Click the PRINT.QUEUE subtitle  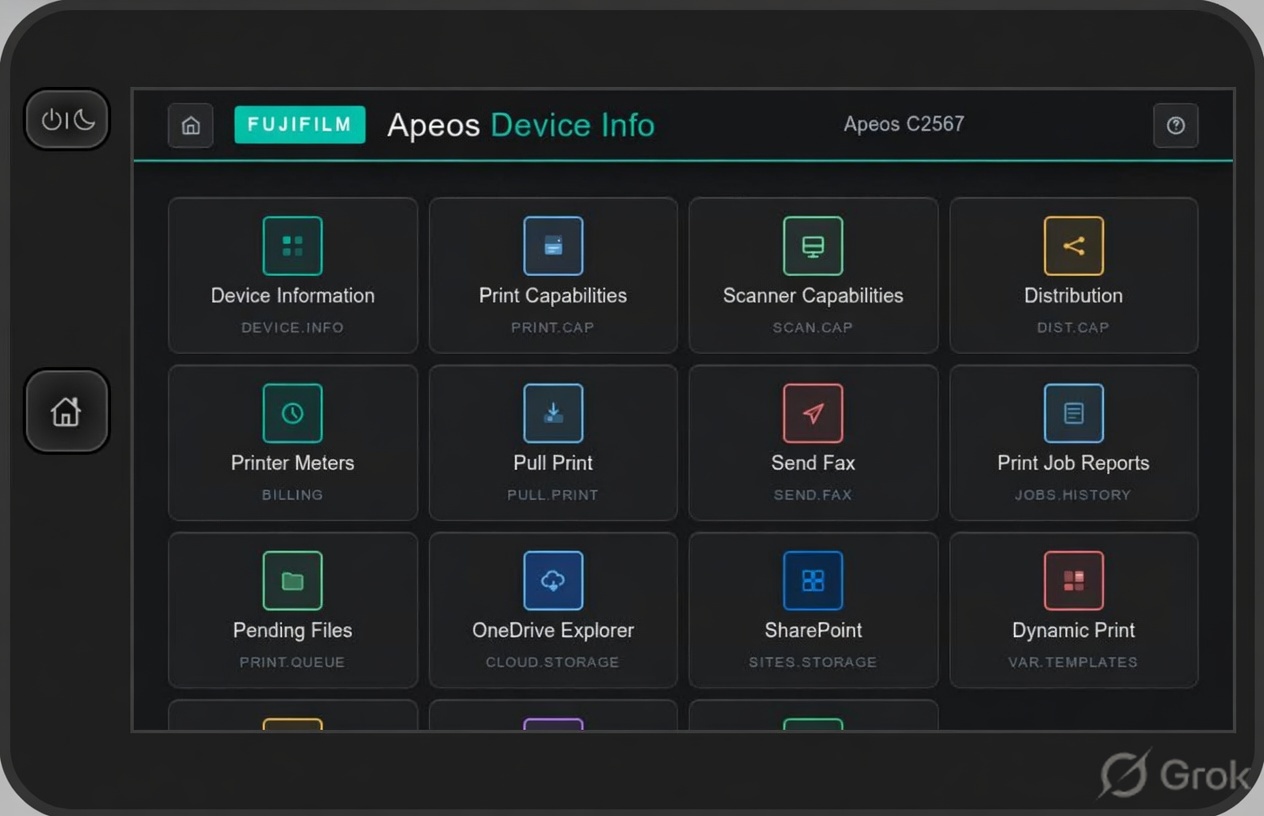[293, 661]
